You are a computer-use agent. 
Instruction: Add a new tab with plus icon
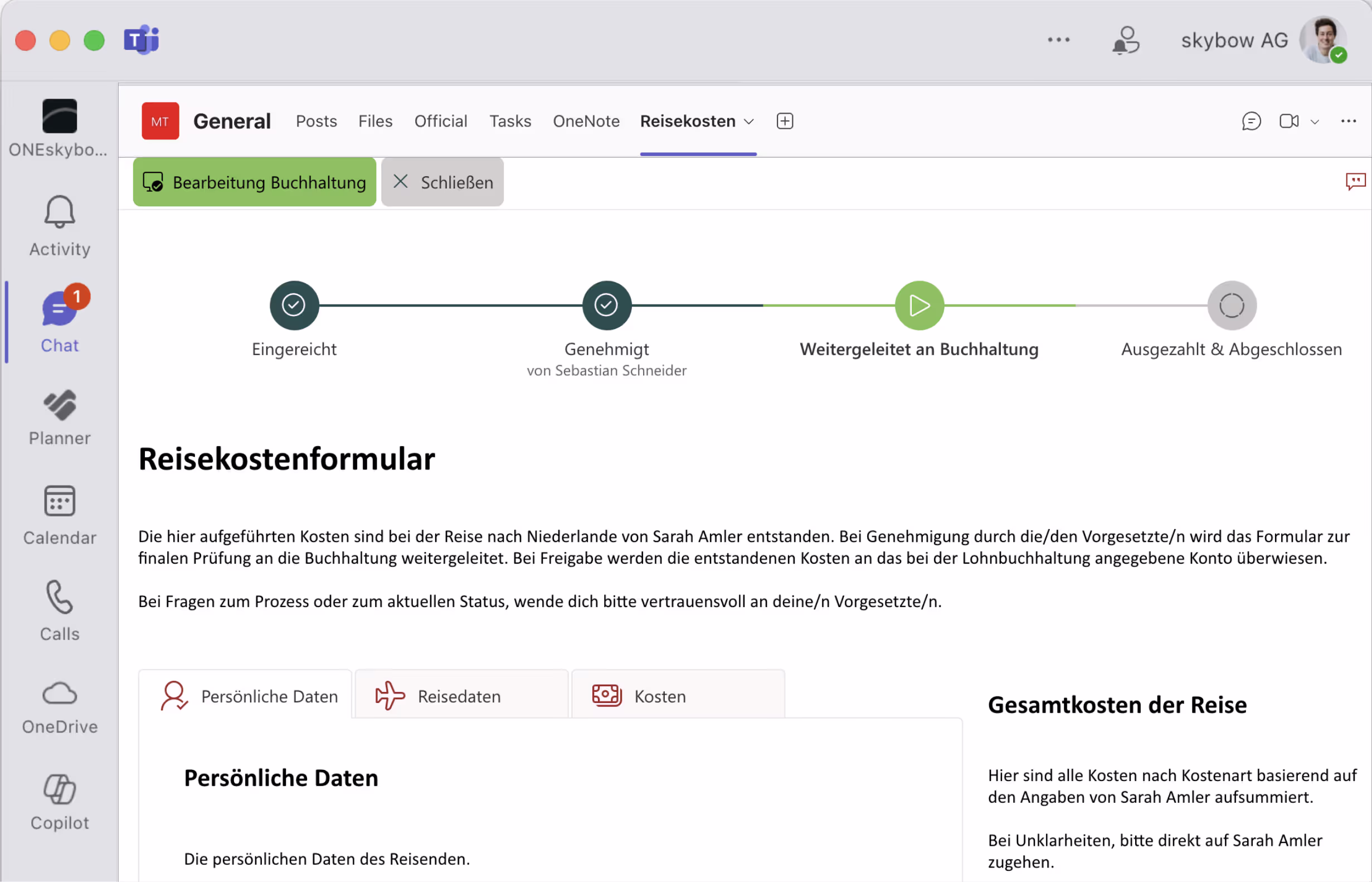point(785,122)
